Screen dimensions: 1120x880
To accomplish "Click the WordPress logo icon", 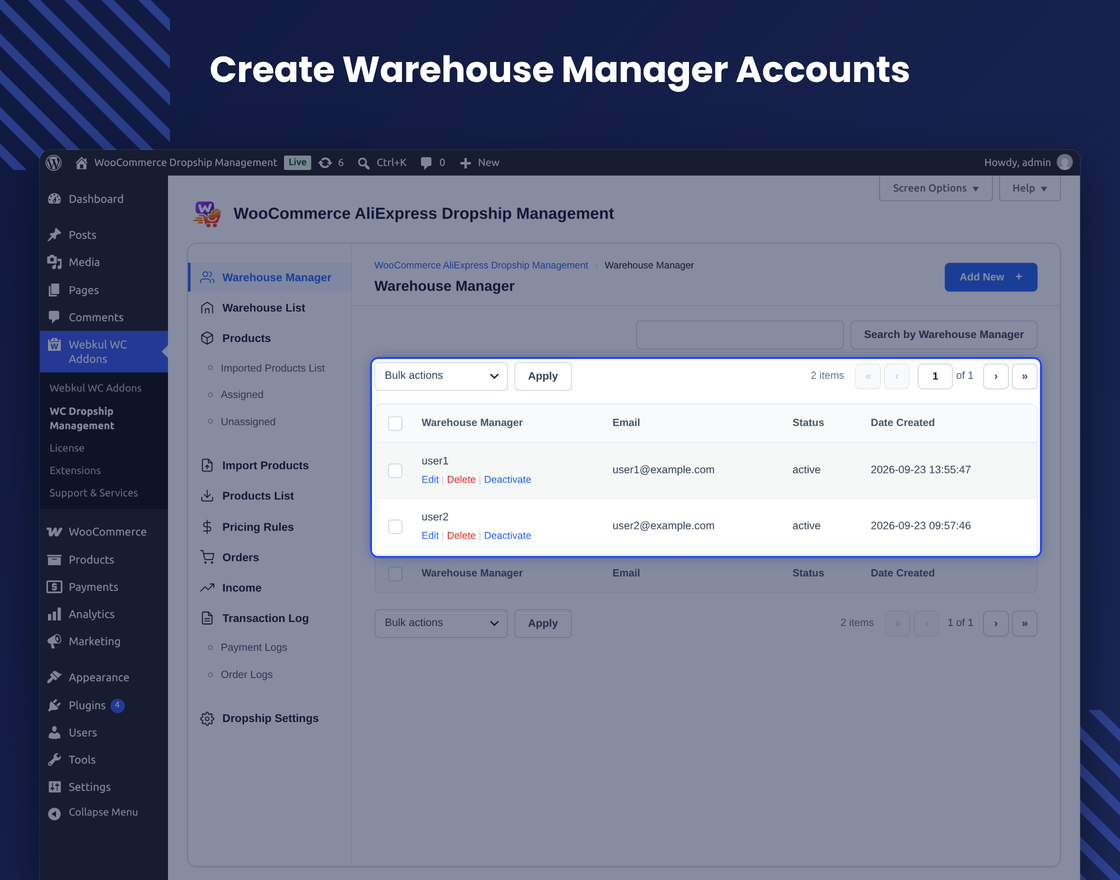I will (54, 163).
